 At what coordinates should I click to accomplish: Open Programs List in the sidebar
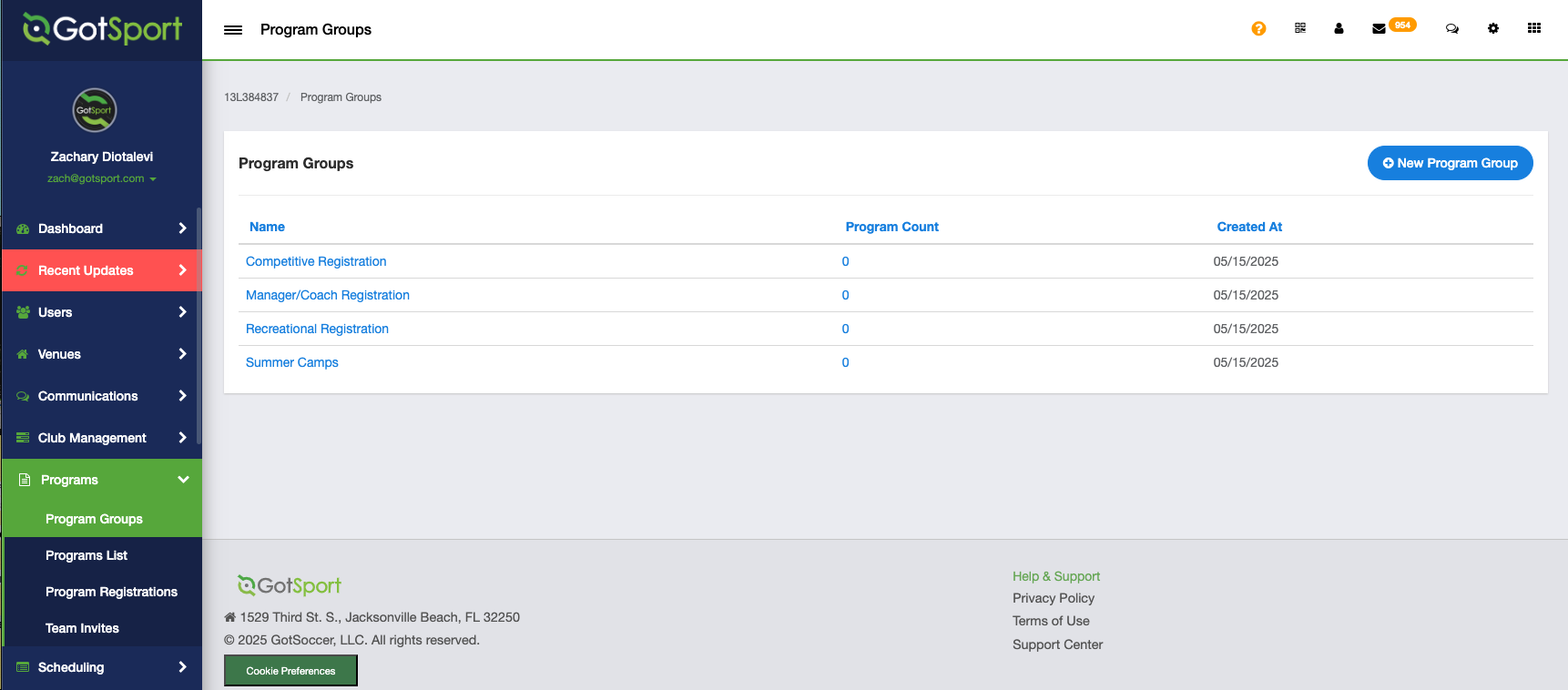coord(87,555)
